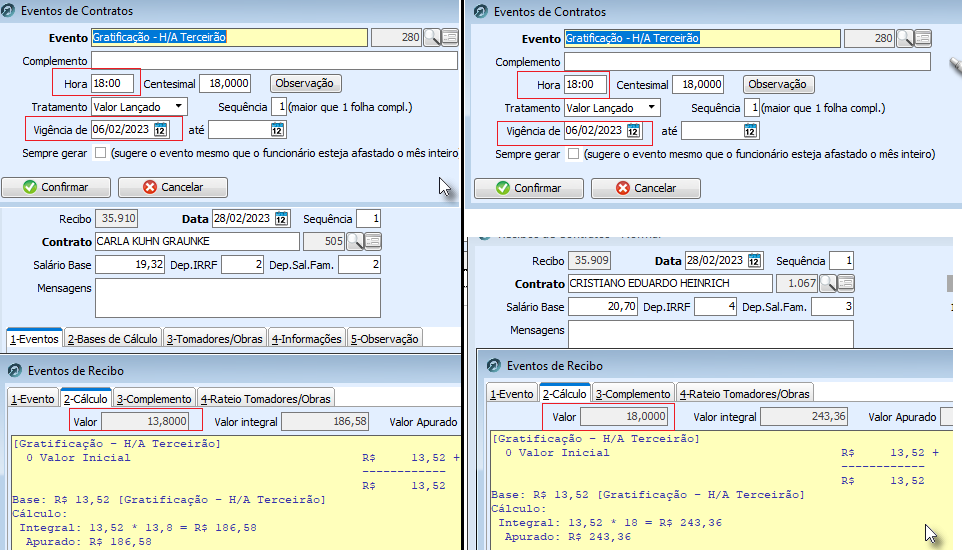This screenshot has height=550, width=962.
Task: Click Eventos de Recibo window icon on left
Action: tap(15, 370)
